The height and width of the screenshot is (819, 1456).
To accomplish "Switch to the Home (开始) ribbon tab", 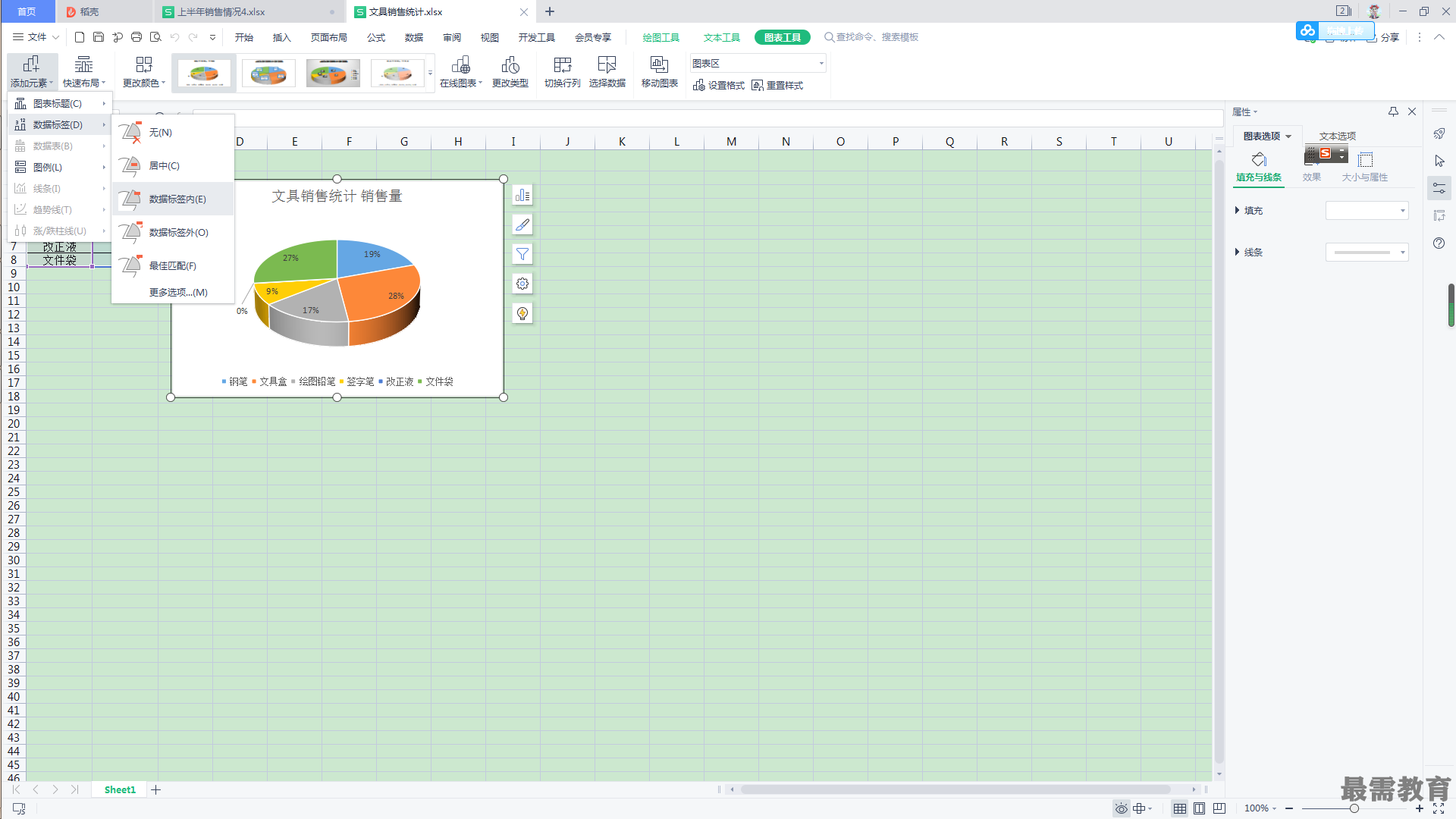I will click(244, 37).
